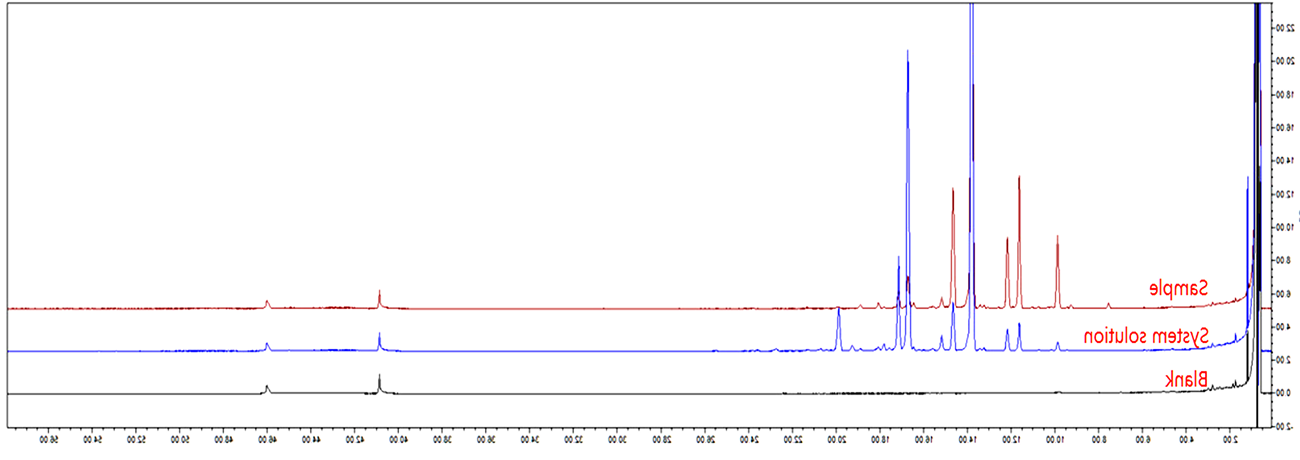1300x460 pixels.
Task: Click the 30.00 tick on the time axis
Action: (x=619, y=440)
